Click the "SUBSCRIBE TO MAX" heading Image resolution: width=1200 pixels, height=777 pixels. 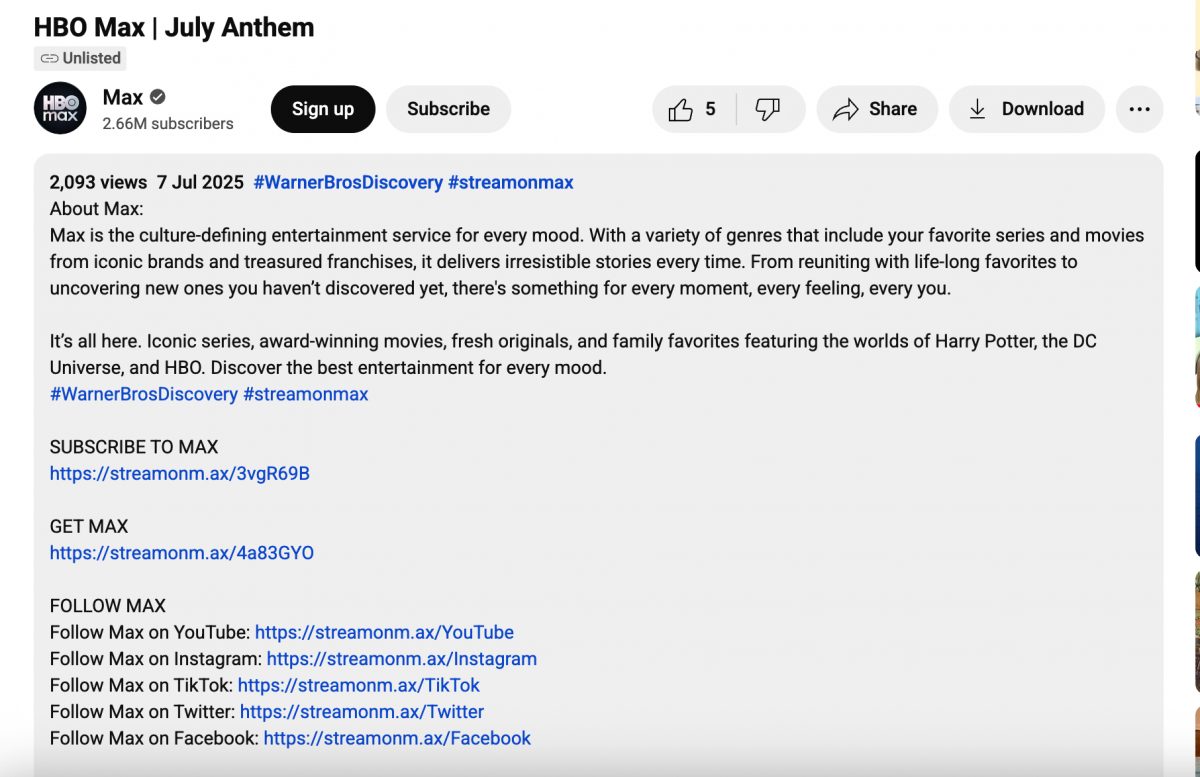[134, 447]
